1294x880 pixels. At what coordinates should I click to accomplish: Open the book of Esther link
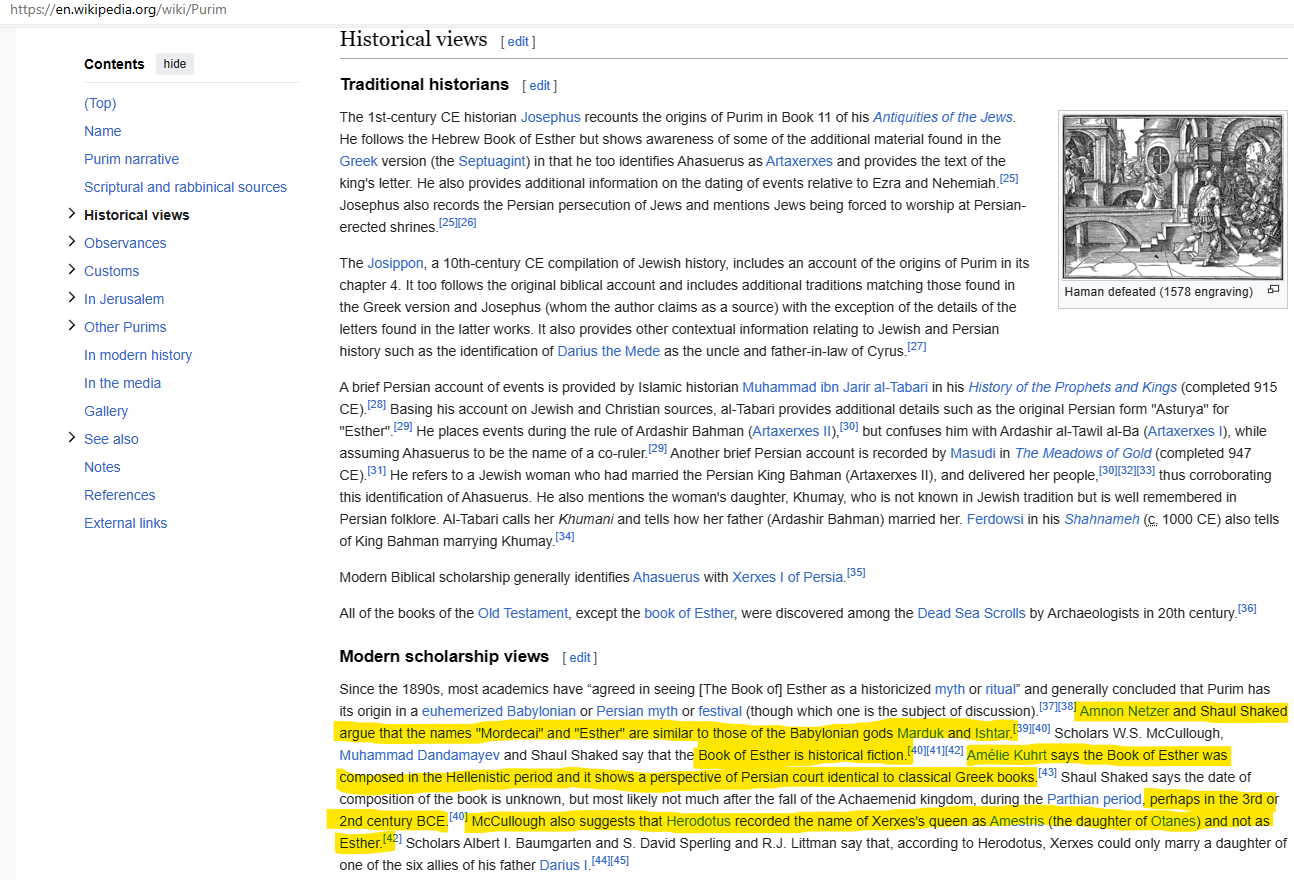pos(689,613)
